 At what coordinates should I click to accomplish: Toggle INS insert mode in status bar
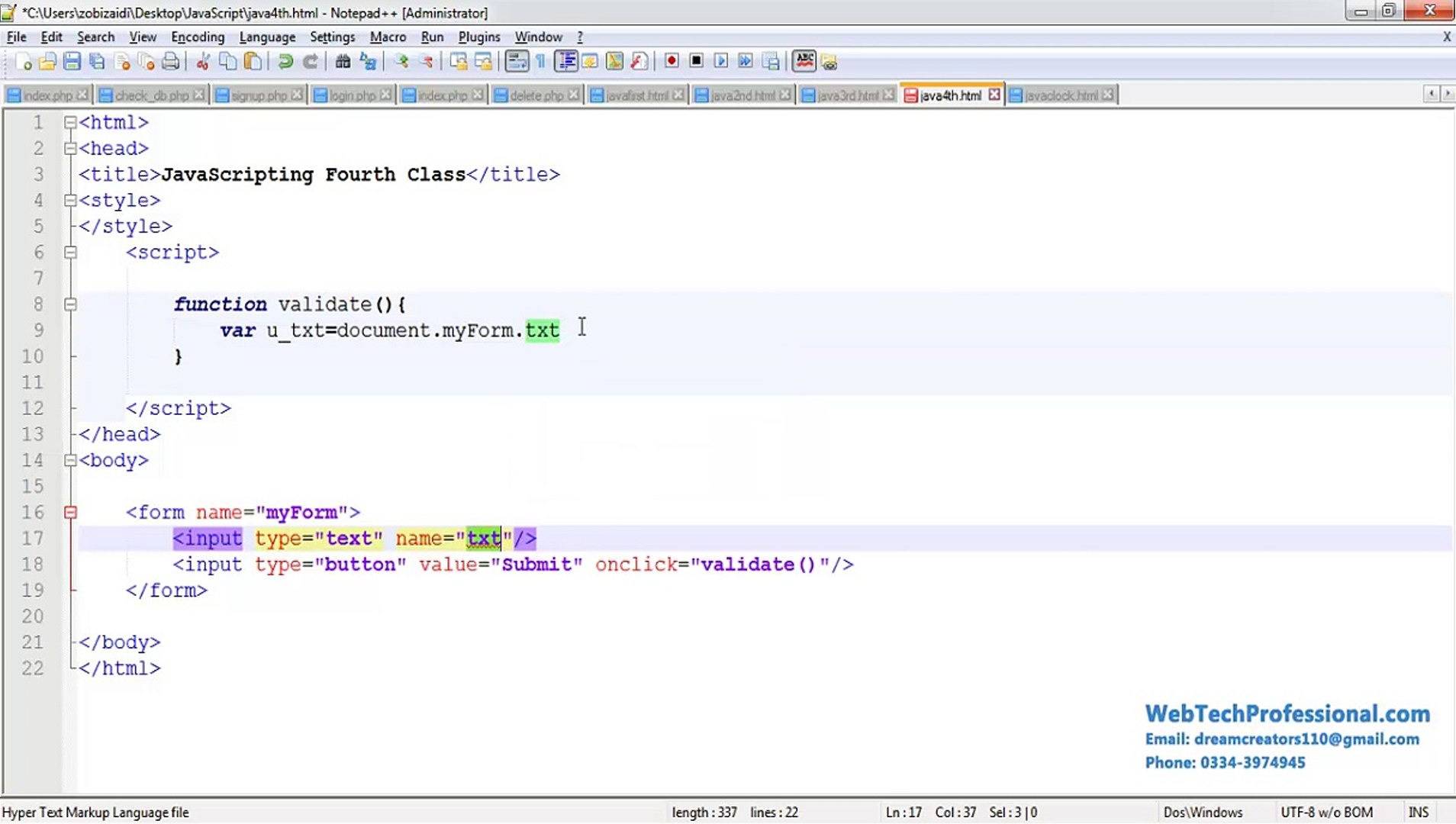(1419, 813)
